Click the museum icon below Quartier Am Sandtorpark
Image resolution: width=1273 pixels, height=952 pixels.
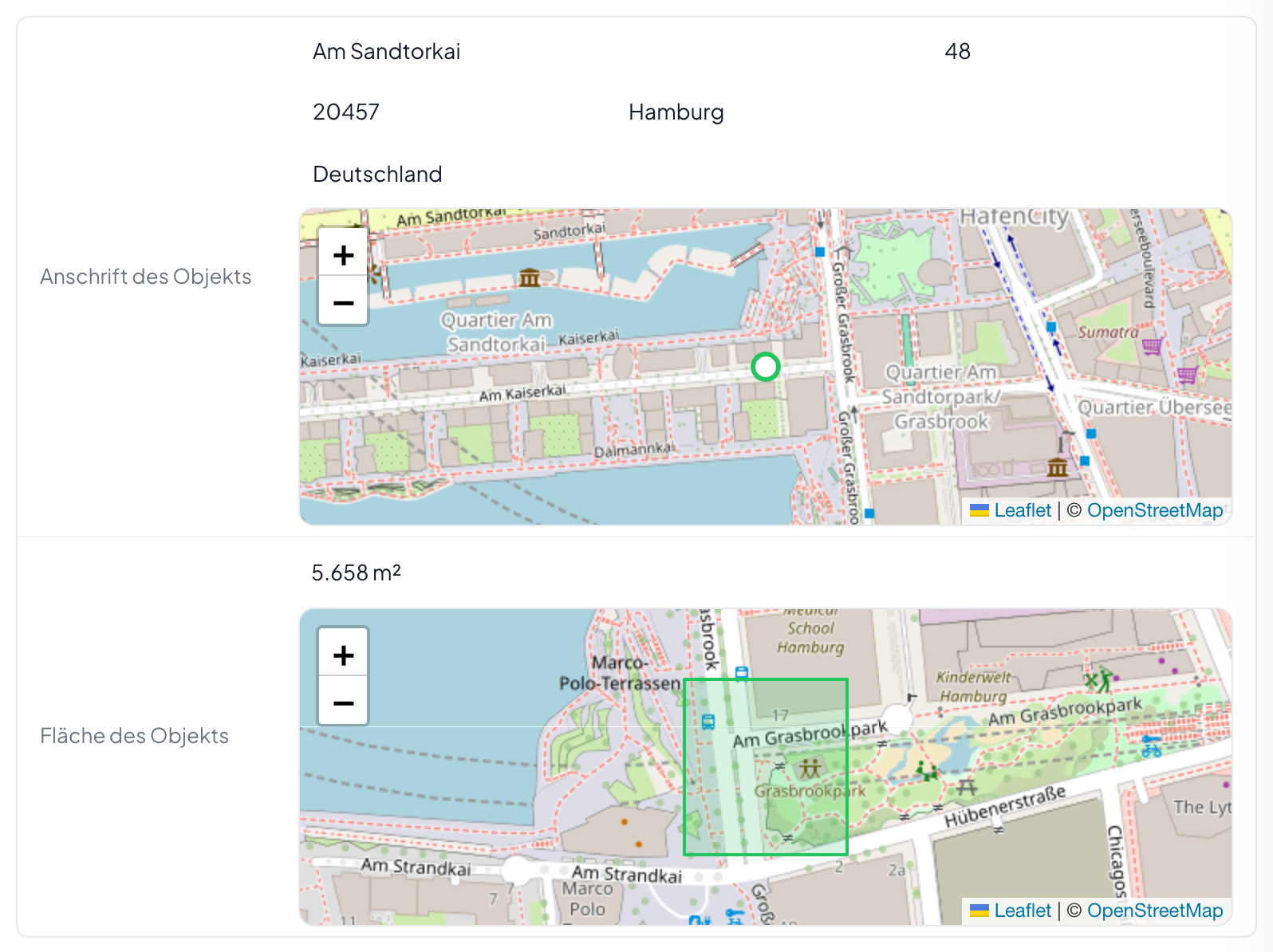1058,466
